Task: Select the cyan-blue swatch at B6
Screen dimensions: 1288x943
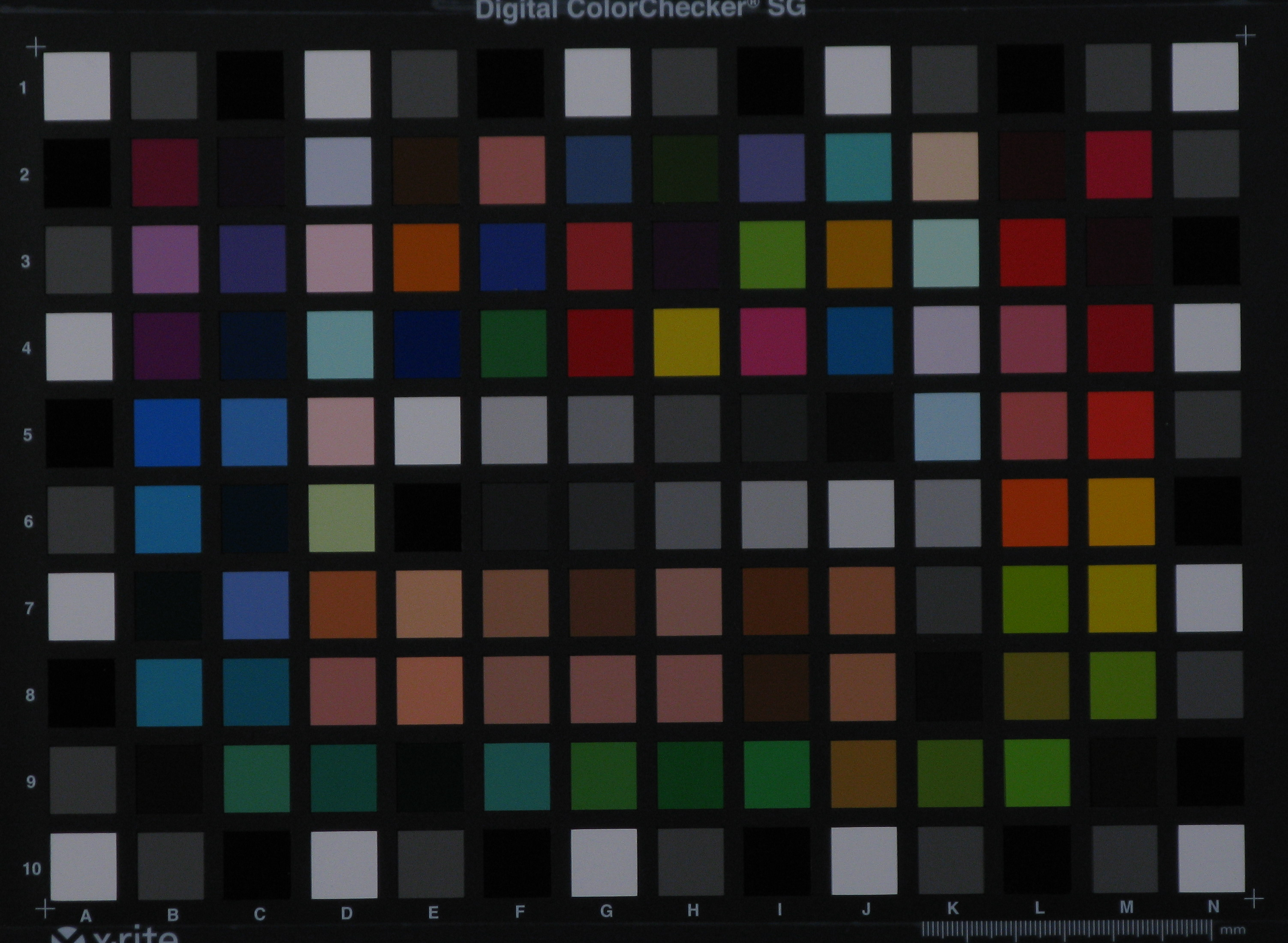Action: click(167, 520)
